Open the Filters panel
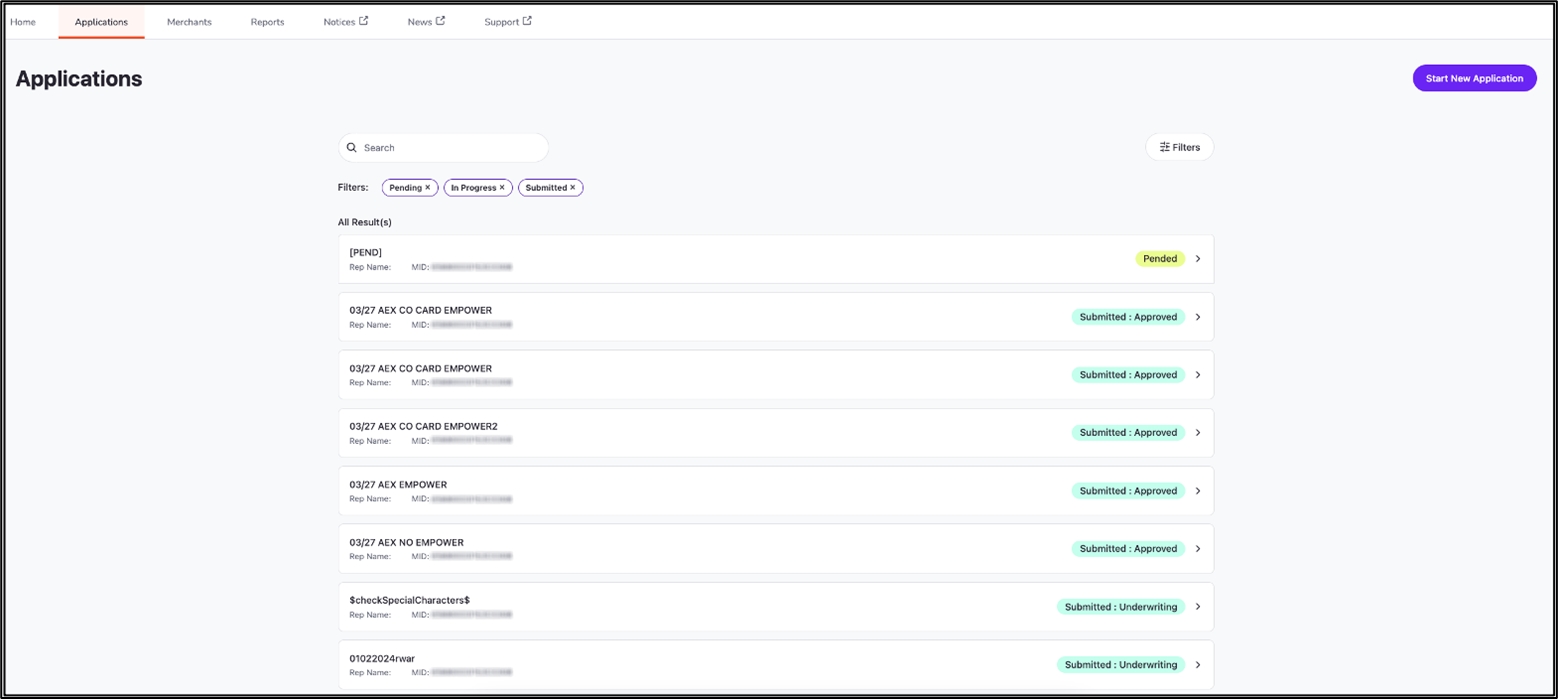 (x=1179, y=148)
